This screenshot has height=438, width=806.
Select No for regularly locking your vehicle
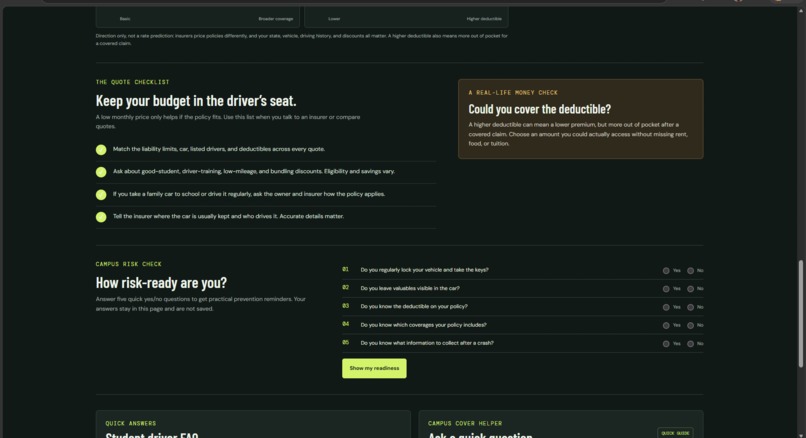pos(690,270)
